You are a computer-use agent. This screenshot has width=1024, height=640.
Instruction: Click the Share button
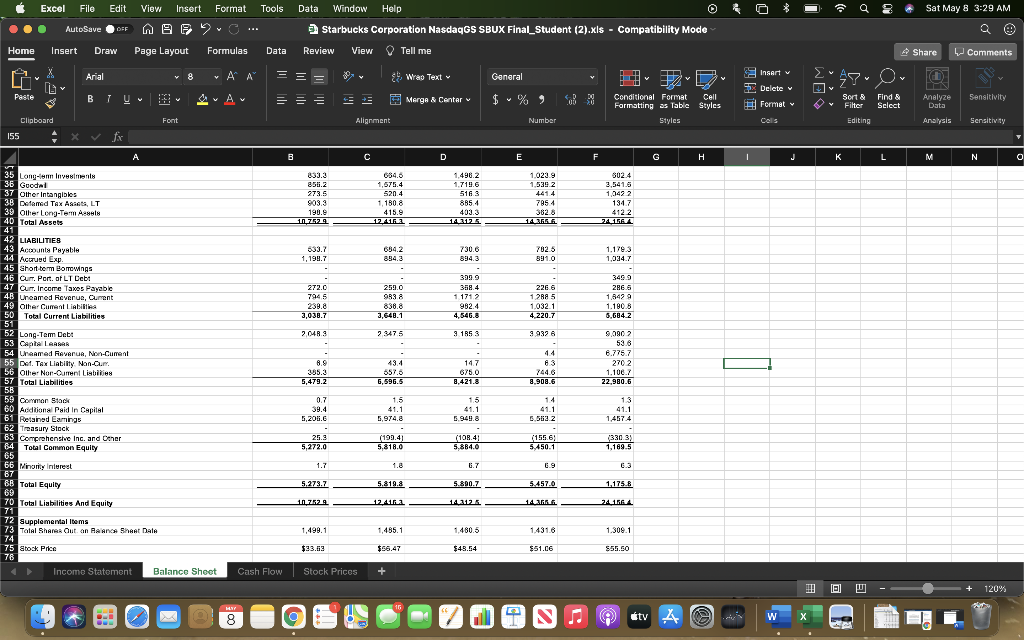point(918,52)
